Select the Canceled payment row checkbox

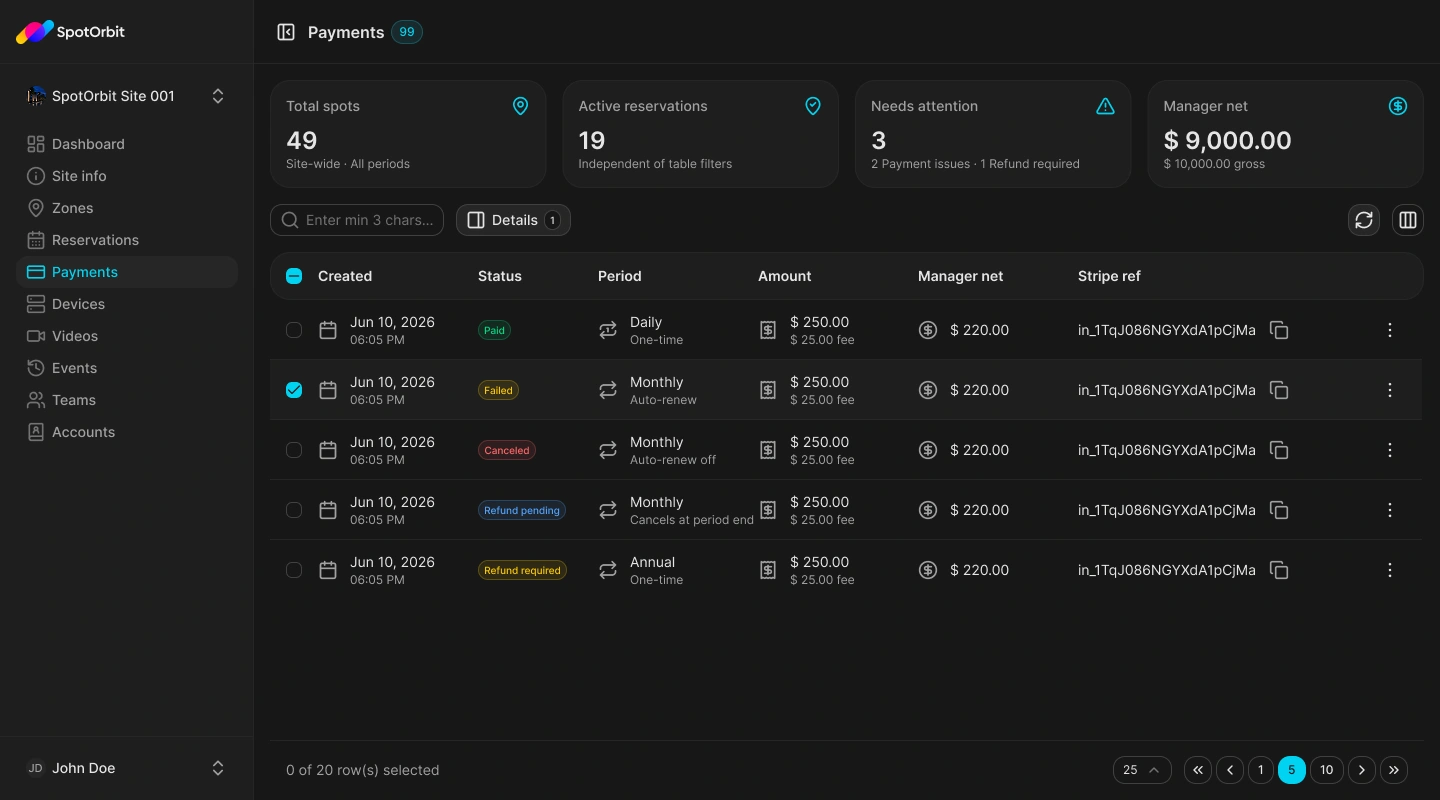pyautogui.click(x=294, y=450)
